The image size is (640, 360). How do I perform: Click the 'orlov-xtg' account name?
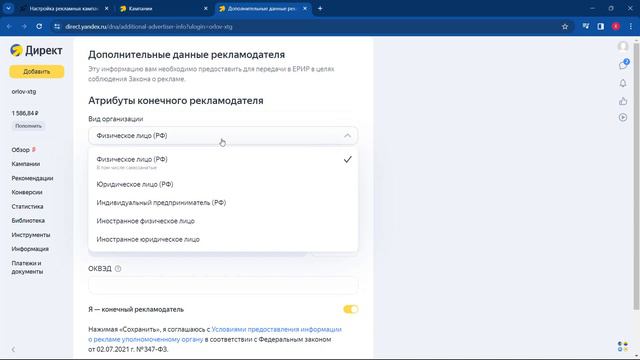click(24, 91)
